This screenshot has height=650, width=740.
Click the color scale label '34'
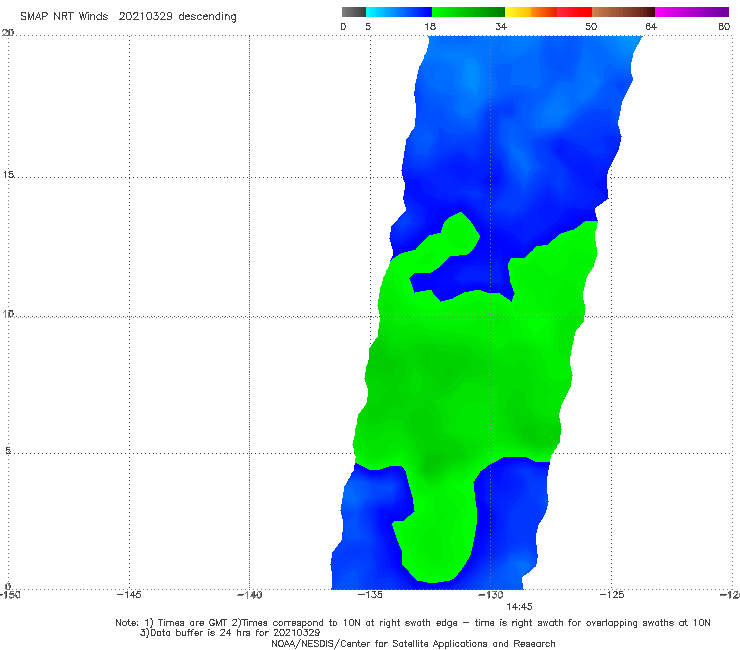pyautogui.click(x=501, y=27)
